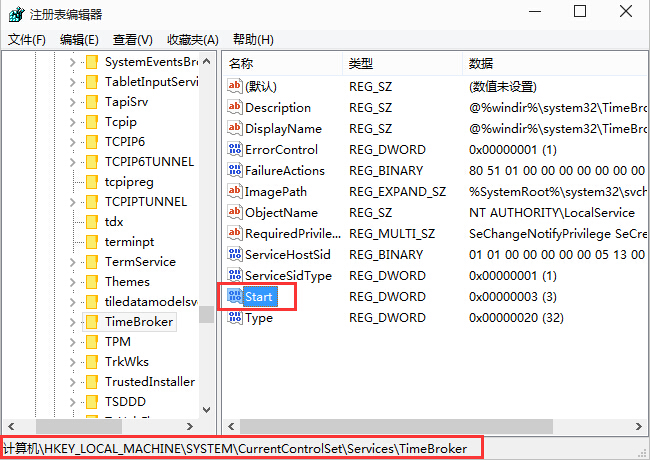Click the REG_EXPAND_SZ type cell

397,192
